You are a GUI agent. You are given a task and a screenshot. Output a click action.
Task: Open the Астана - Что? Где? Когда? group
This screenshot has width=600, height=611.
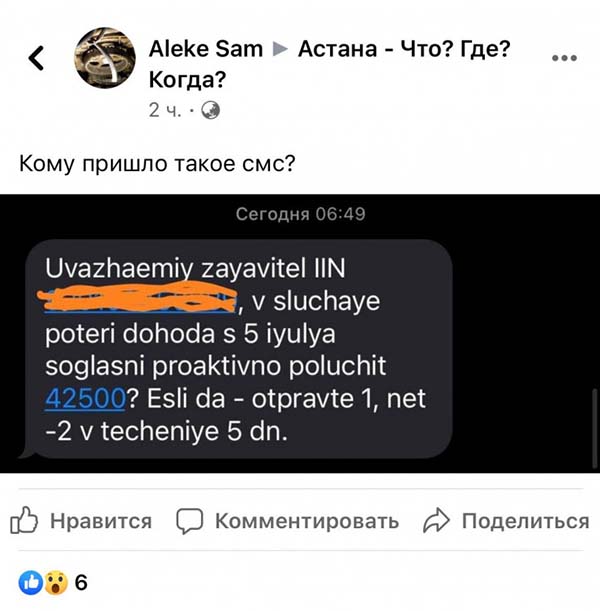pyautogui.click(x=330, y=64)
